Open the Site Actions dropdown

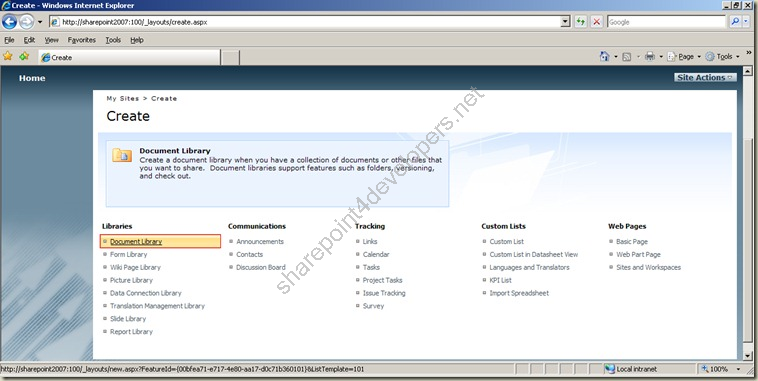[705, 77]
